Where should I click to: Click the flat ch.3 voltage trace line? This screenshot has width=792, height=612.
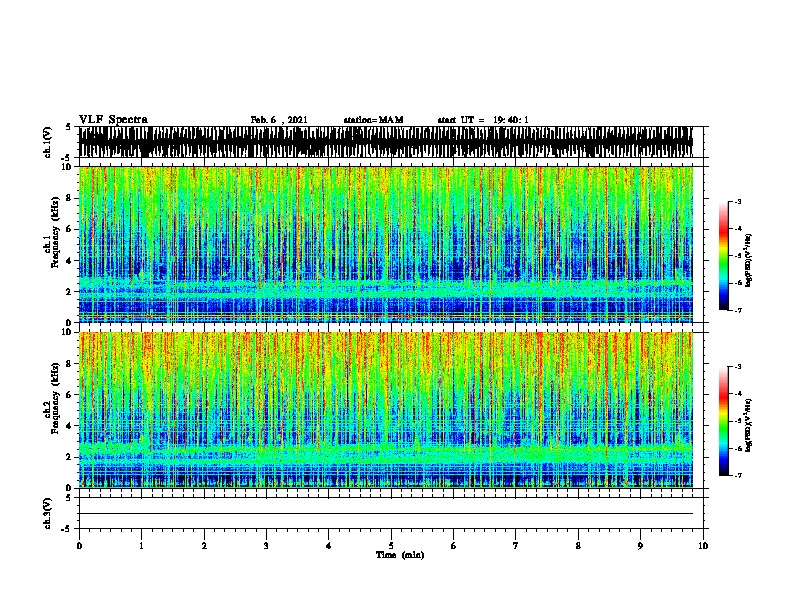[x=386, y=514]
